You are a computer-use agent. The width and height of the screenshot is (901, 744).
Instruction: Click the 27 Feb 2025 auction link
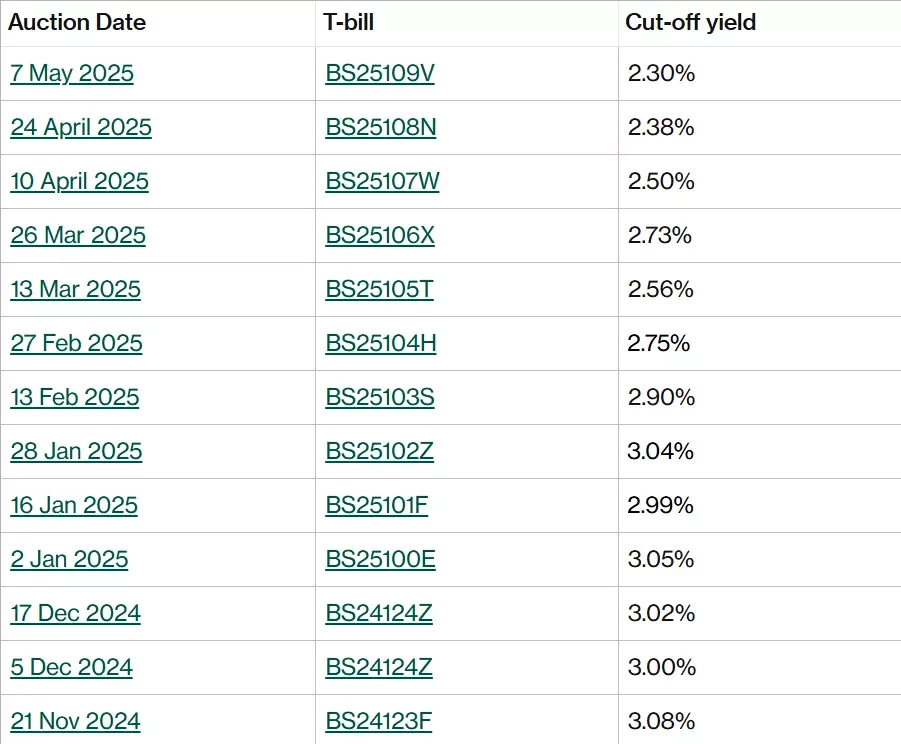point(76,344)
